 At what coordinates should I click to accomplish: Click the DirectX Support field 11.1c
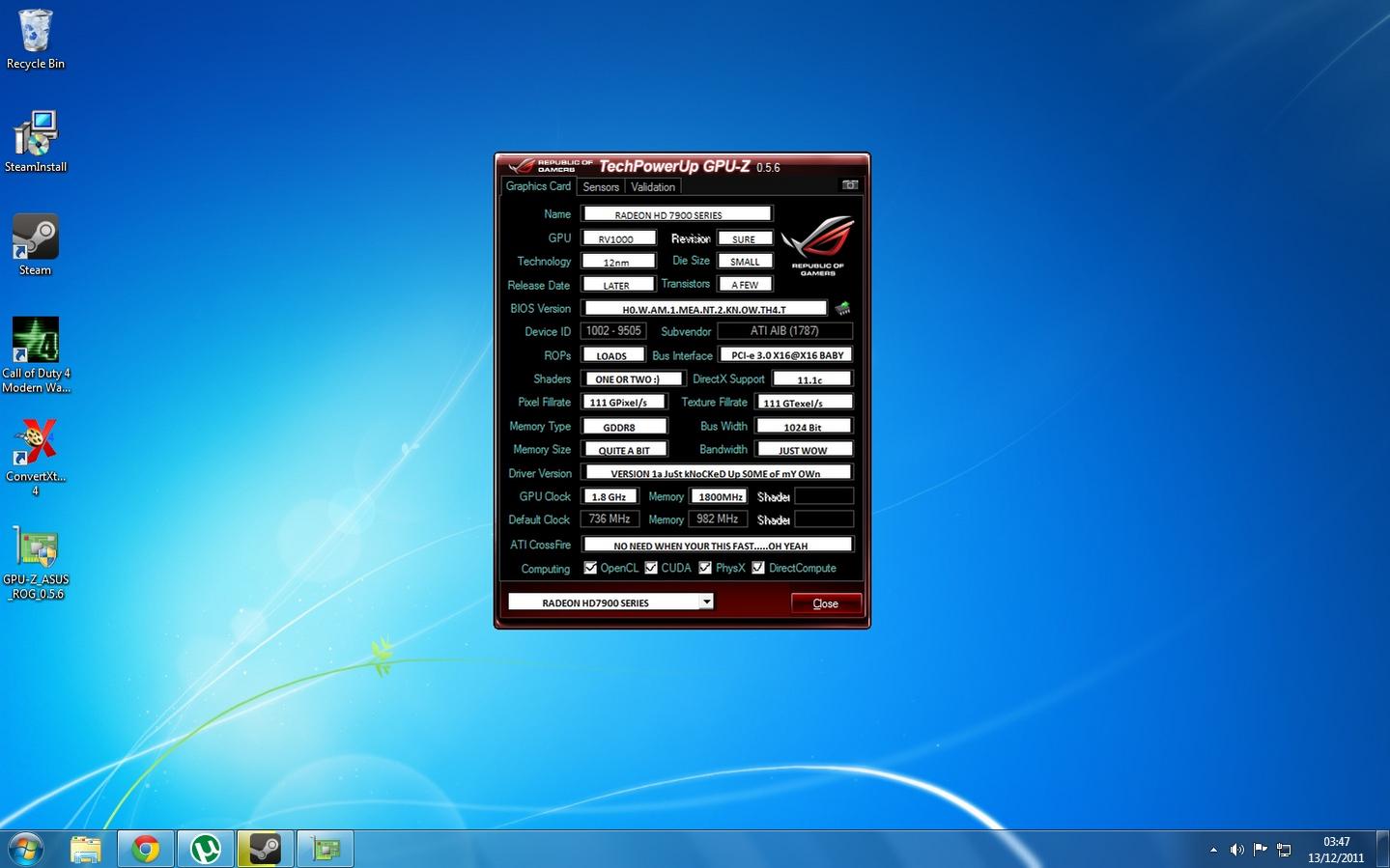tap(811, 378)
